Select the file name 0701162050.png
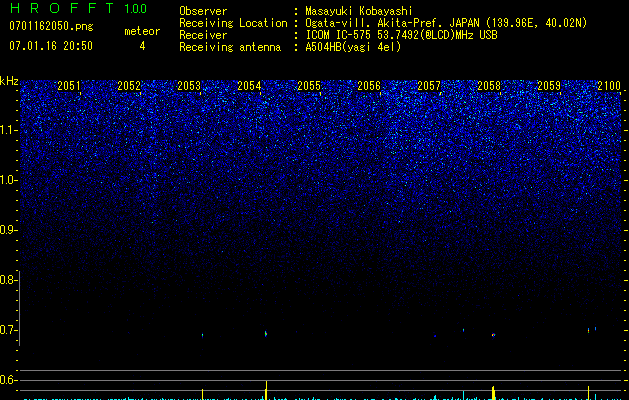Image resolution: width=629 pixels, height=400 pixels. tap(51, 26)
